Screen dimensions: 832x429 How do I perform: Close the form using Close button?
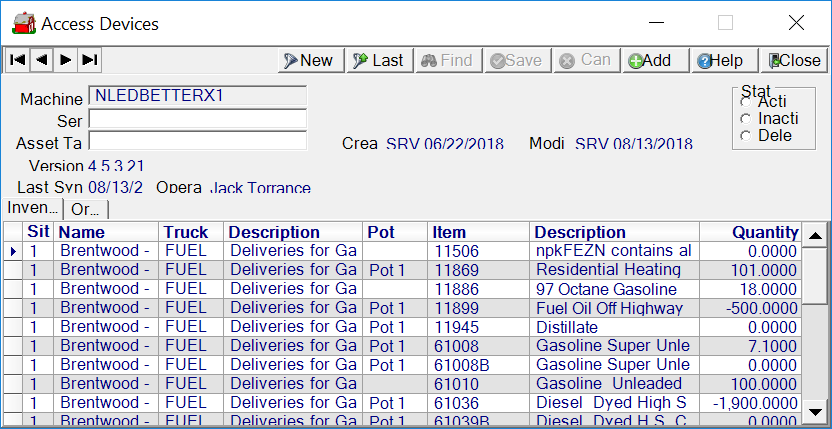click(794, 60)
